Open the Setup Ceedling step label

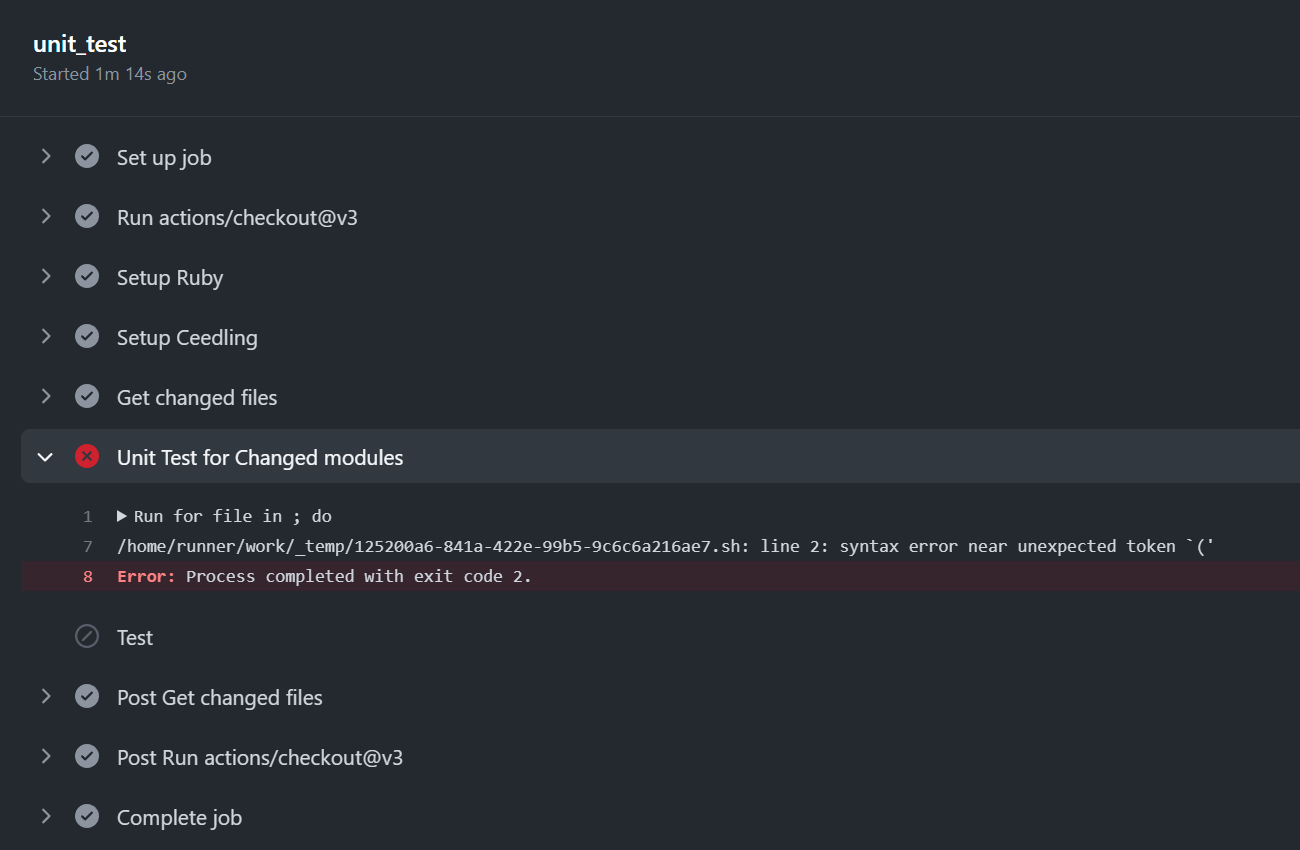187,338
